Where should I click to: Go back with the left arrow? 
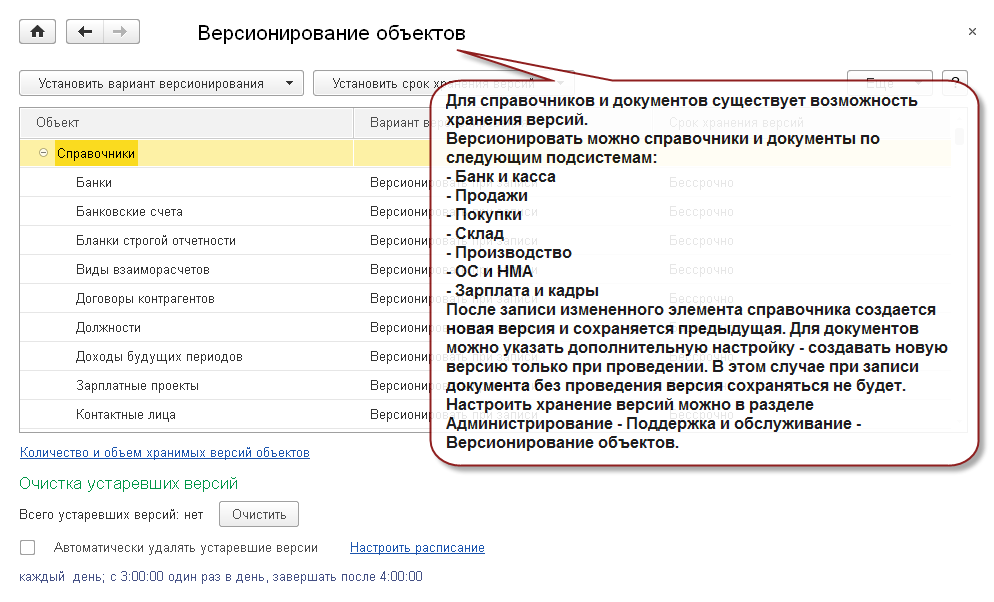84,32
